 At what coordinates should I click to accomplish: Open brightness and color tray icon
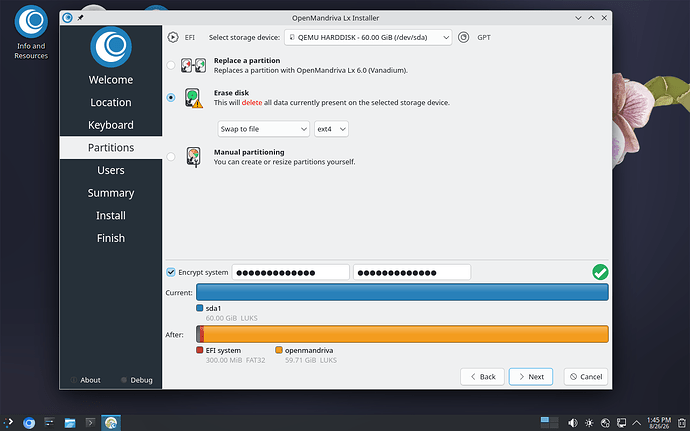pos(589,423)
